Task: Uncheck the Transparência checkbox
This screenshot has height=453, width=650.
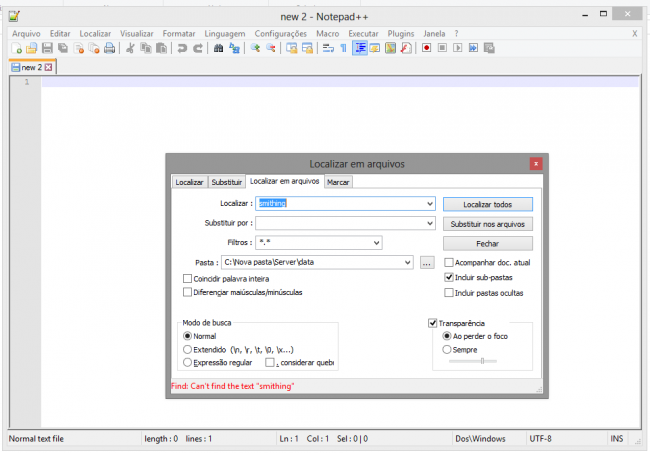Action: pyautogui.click(x=432, y=323)
